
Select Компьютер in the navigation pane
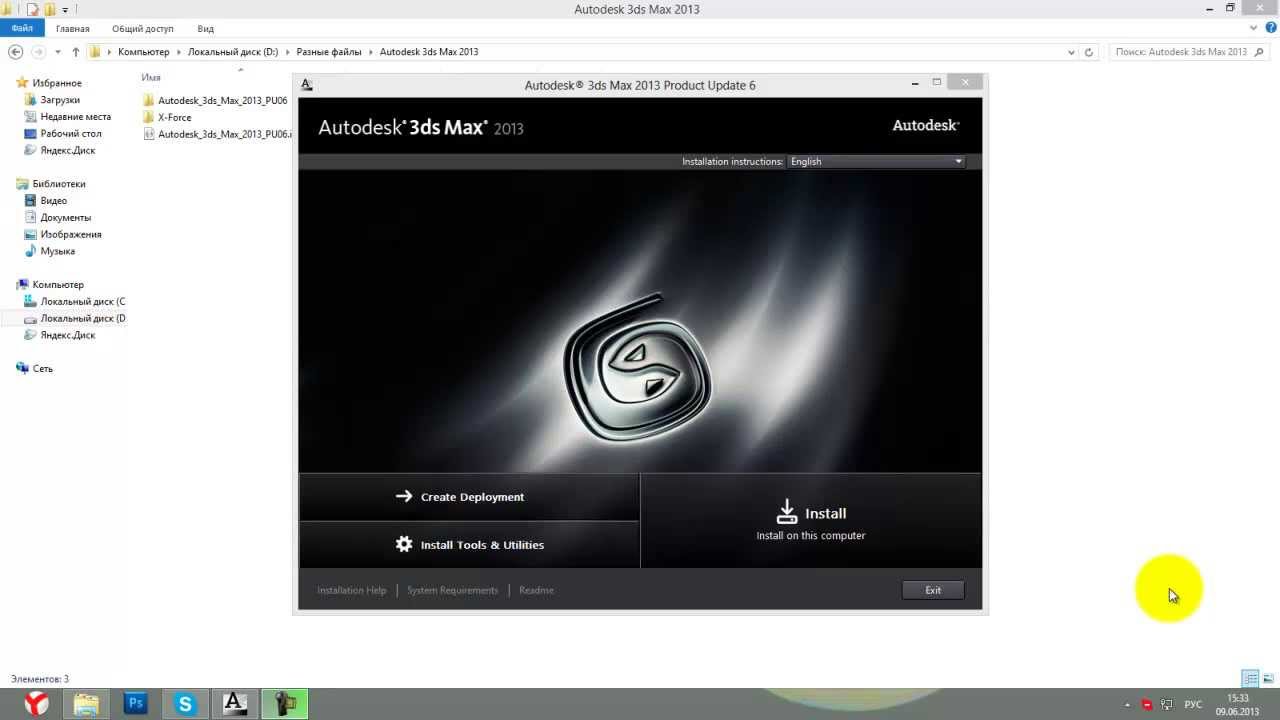[x=58, y=285]
